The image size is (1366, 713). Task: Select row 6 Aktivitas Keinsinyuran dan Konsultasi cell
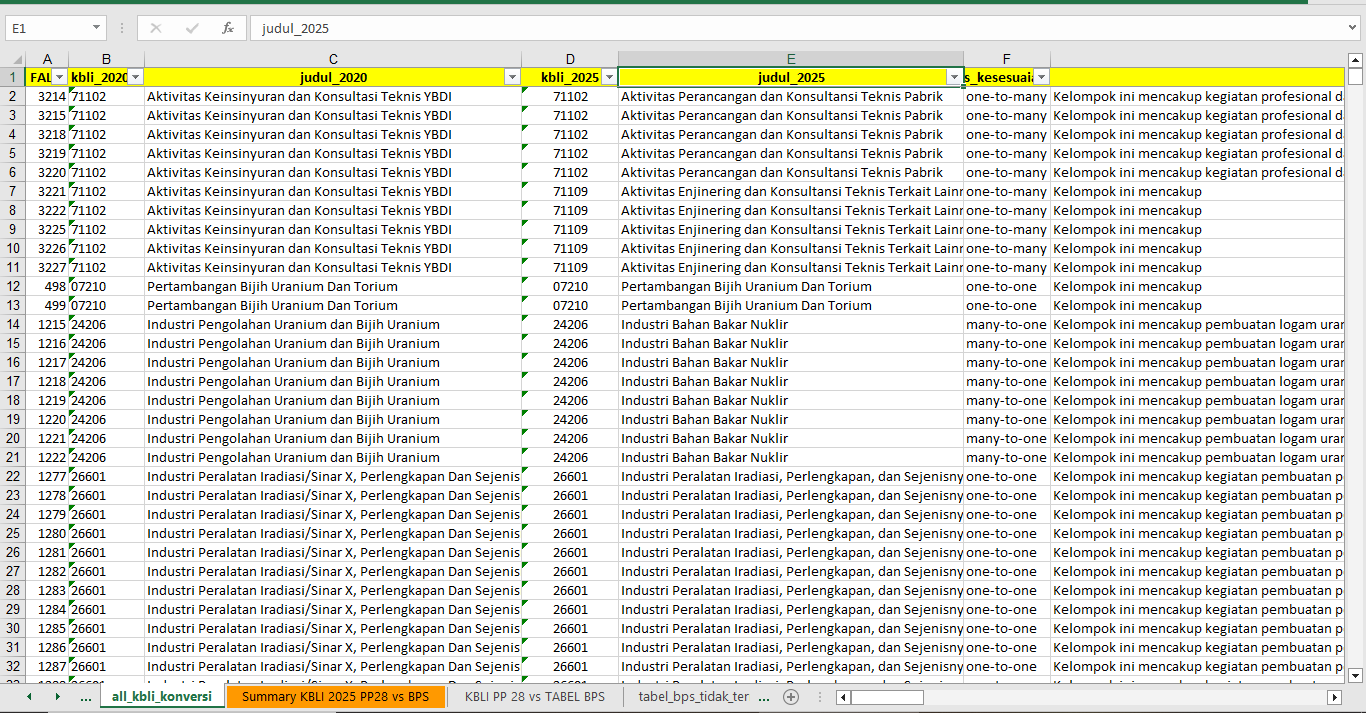pos(333,172)
